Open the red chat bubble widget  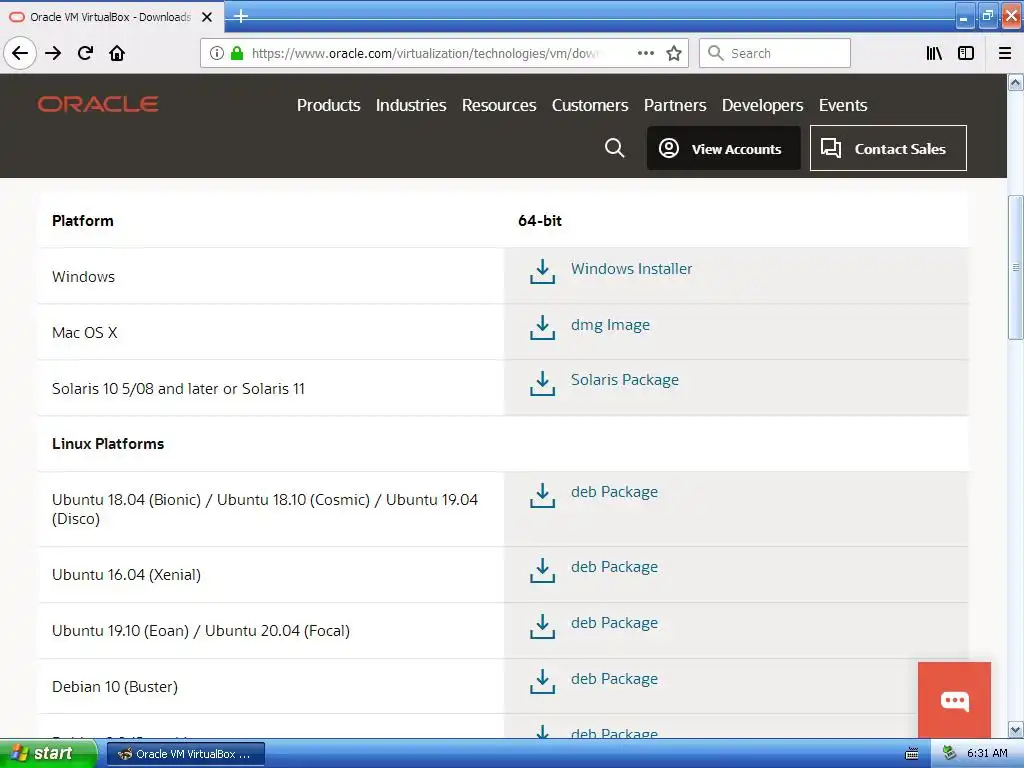[954, 700]
